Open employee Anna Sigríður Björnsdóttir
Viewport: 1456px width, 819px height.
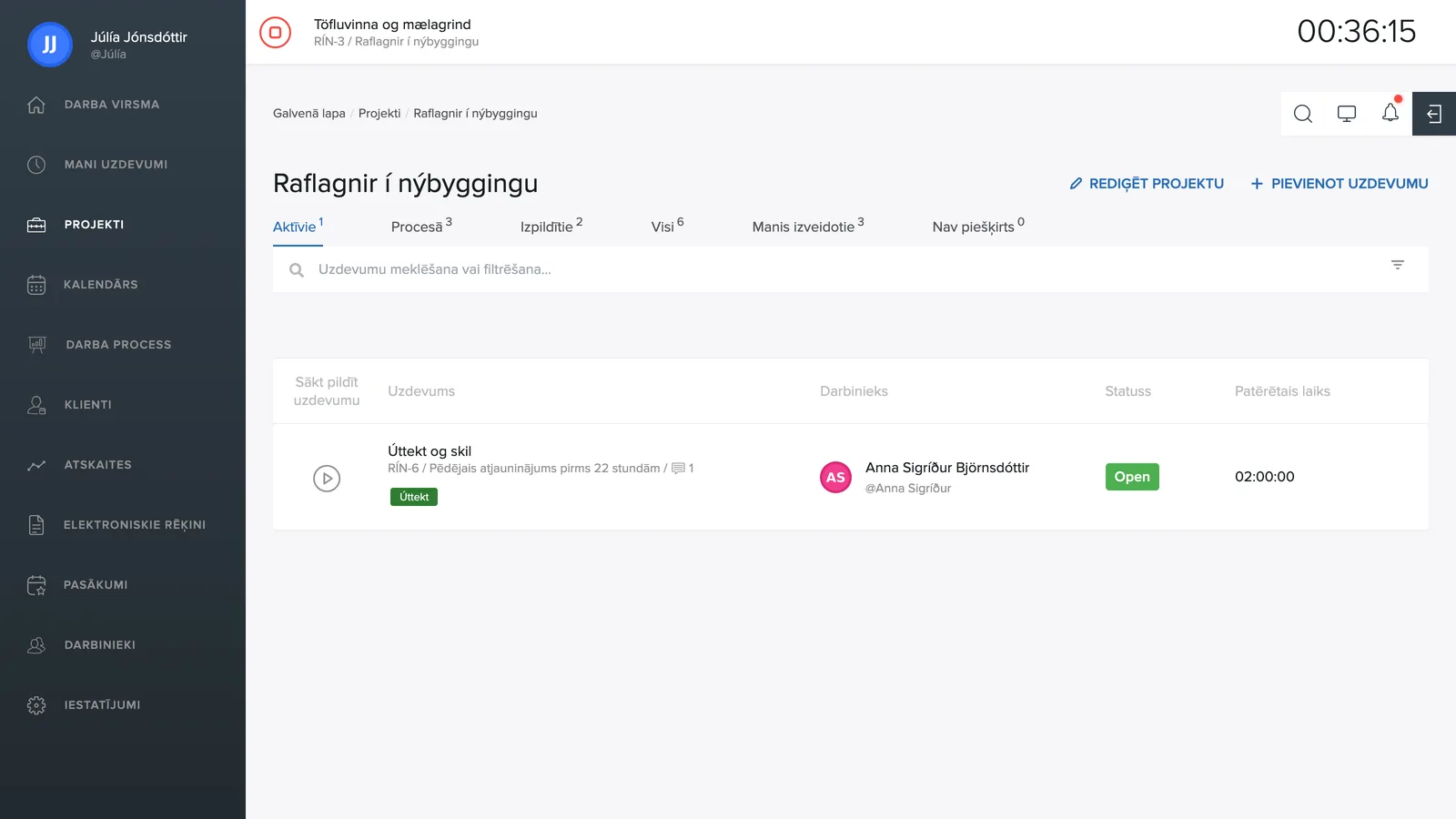click(x=947, y=468)
